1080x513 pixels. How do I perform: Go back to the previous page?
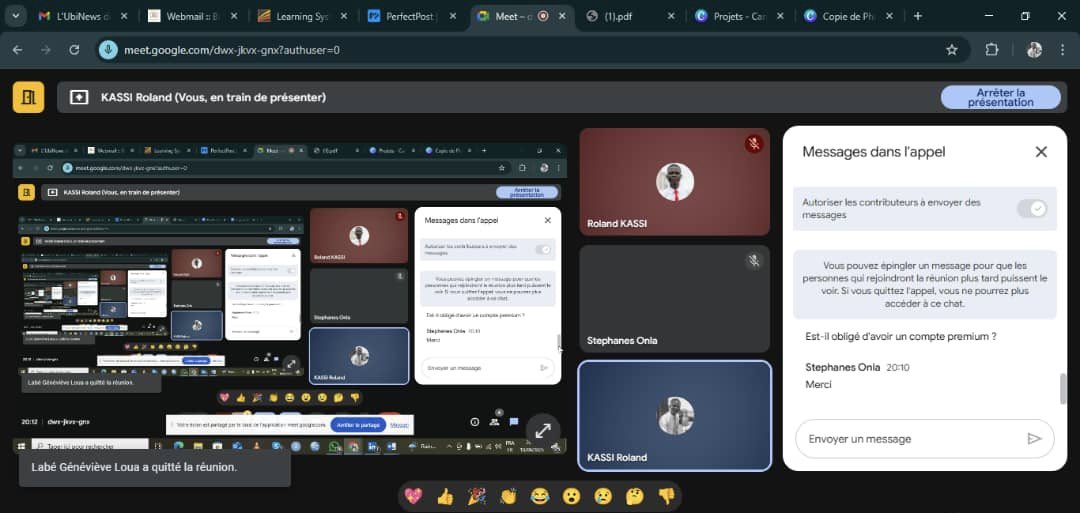(17, 50)
